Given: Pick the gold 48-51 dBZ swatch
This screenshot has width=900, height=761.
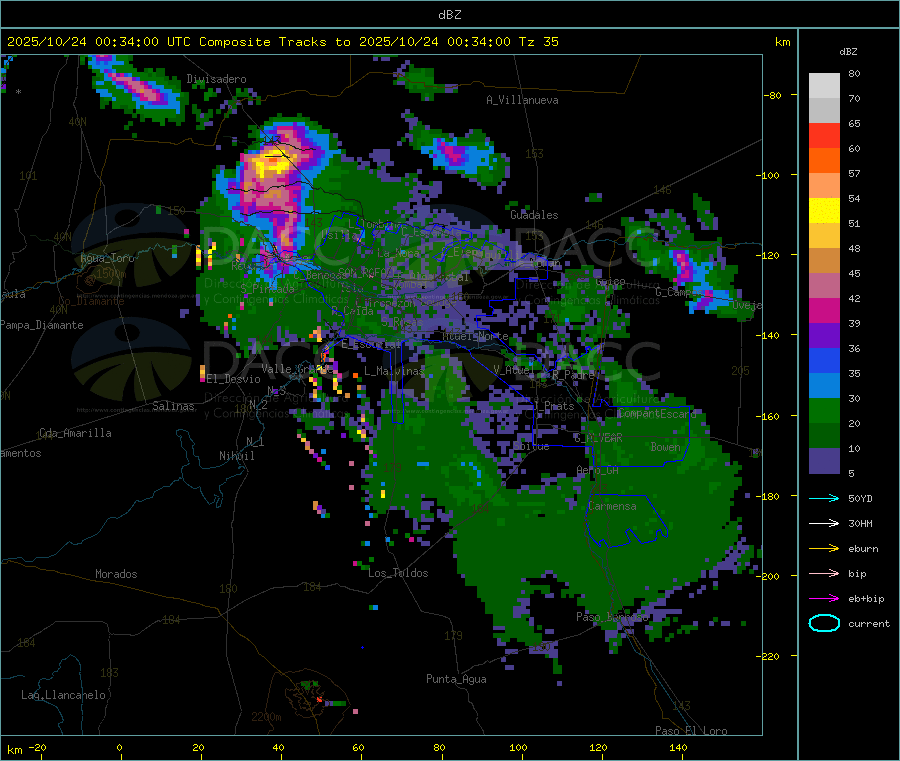Looking at the screenshot, I should [x=824, y=236].
